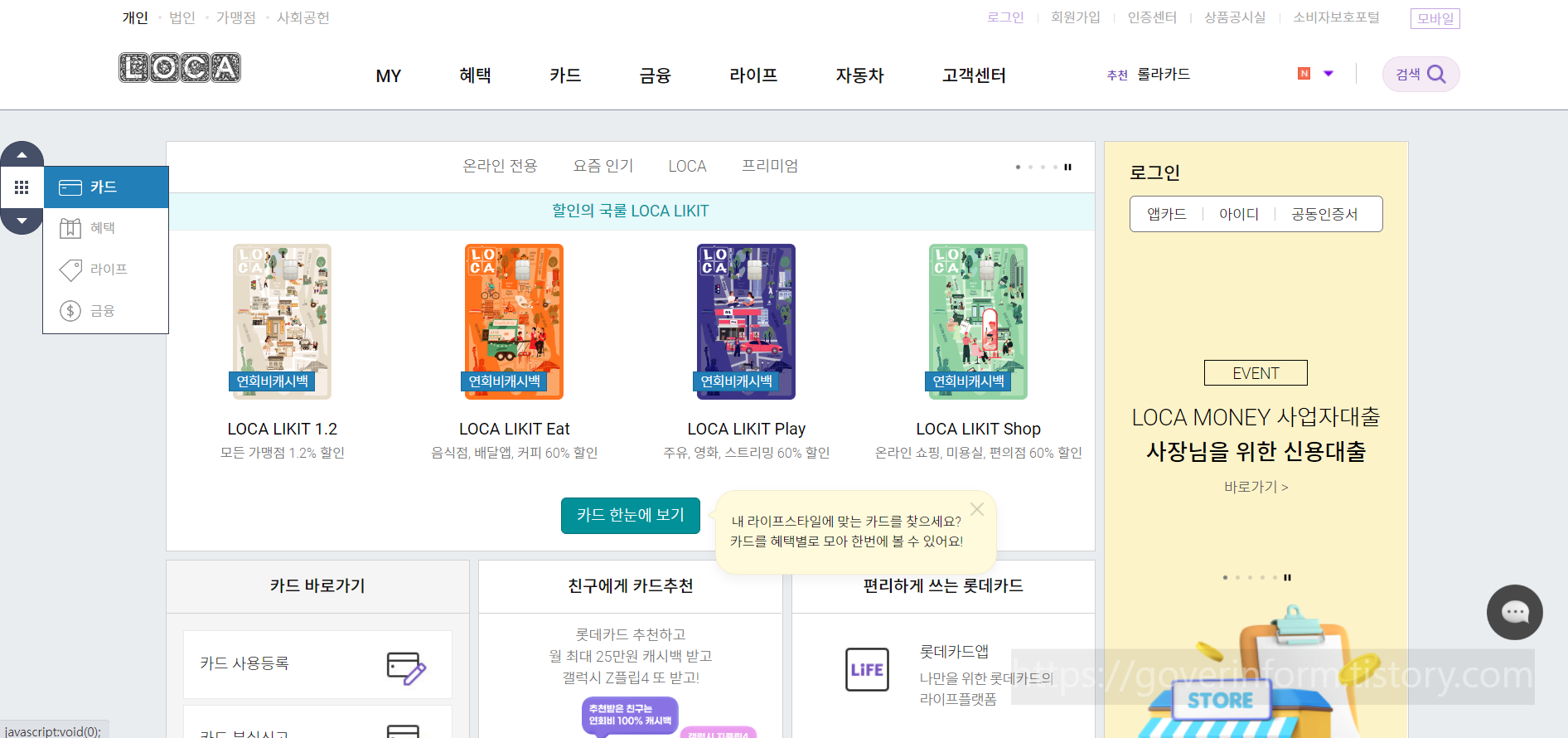1568x738 pixels.
Task: Select 카드 in the quick sidebar
Action: pos(106,187)
